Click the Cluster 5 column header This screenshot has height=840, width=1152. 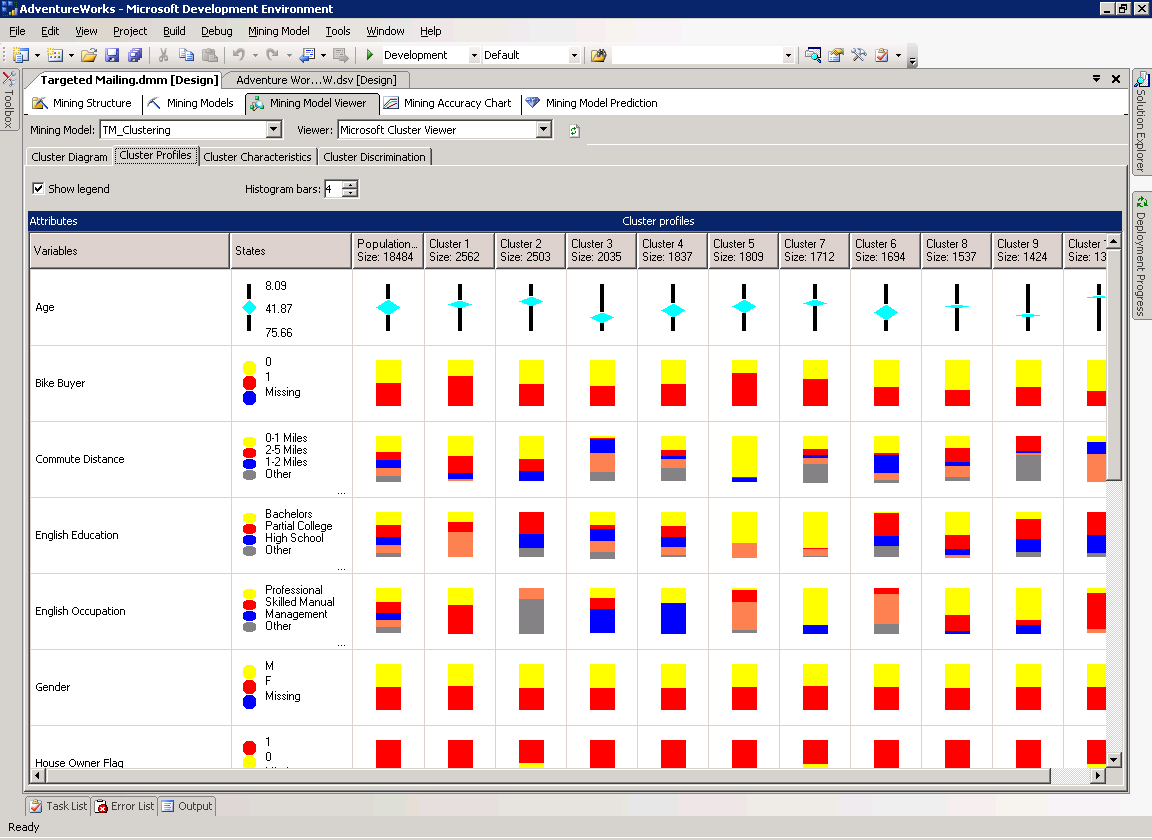744,251
